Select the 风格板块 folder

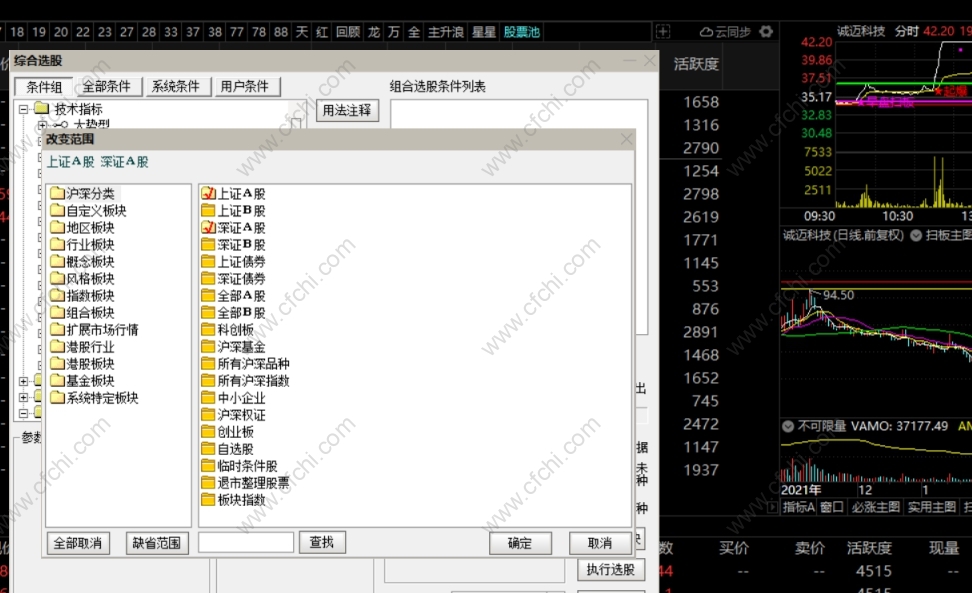[x=82, y=279]
